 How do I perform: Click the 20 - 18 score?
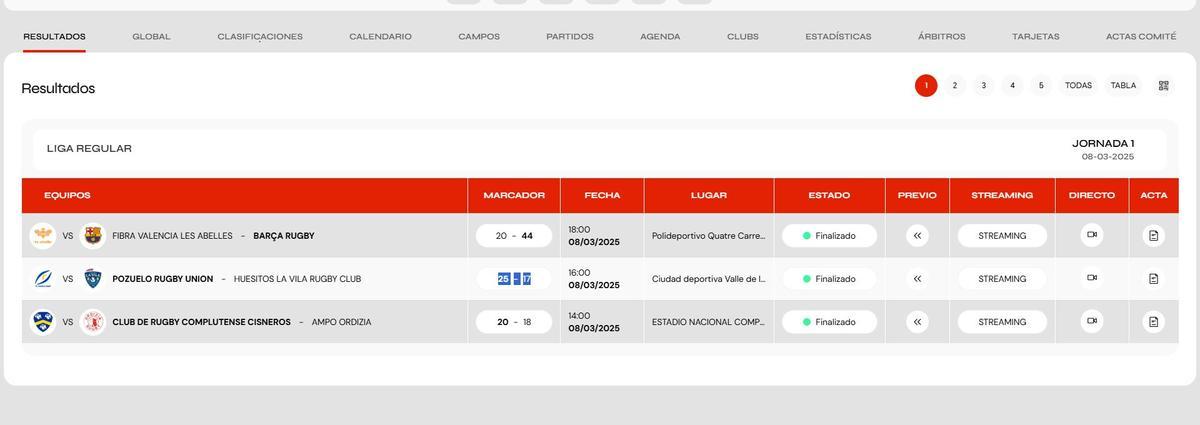coord(514,322)
